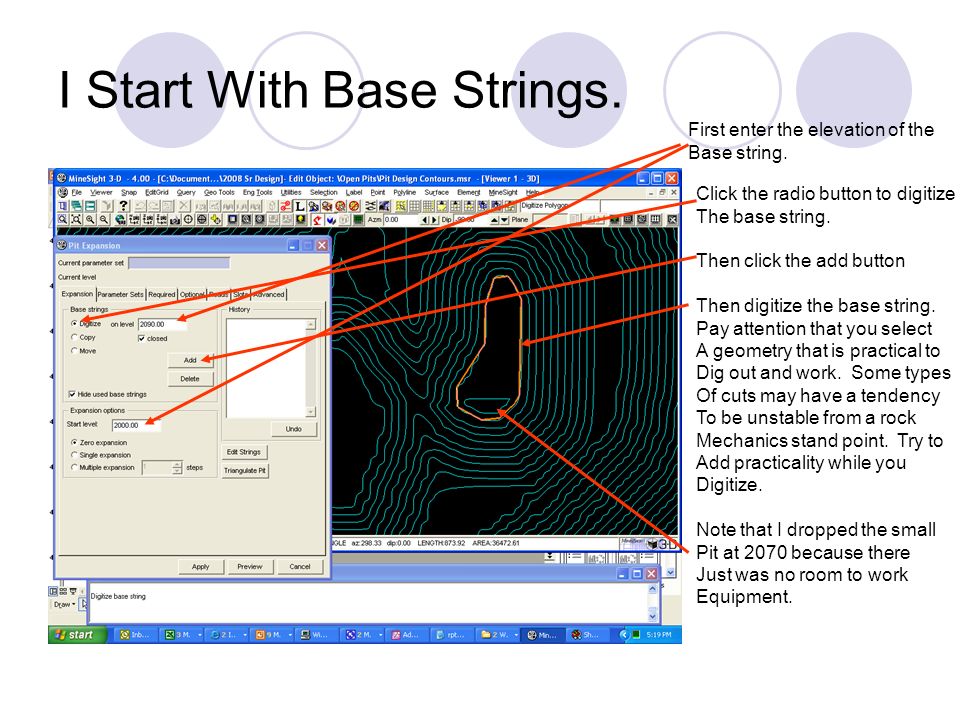
Task: Click the Windows start button
Action: 78,635
